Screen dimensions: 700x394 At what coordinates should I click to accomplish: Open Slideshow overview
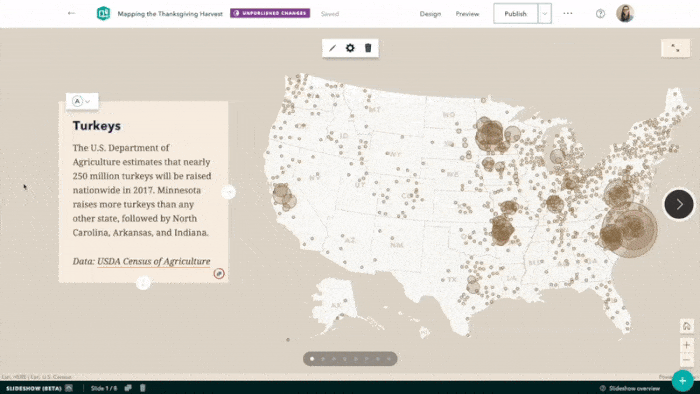pyautogui.click(x=630, y=388)
